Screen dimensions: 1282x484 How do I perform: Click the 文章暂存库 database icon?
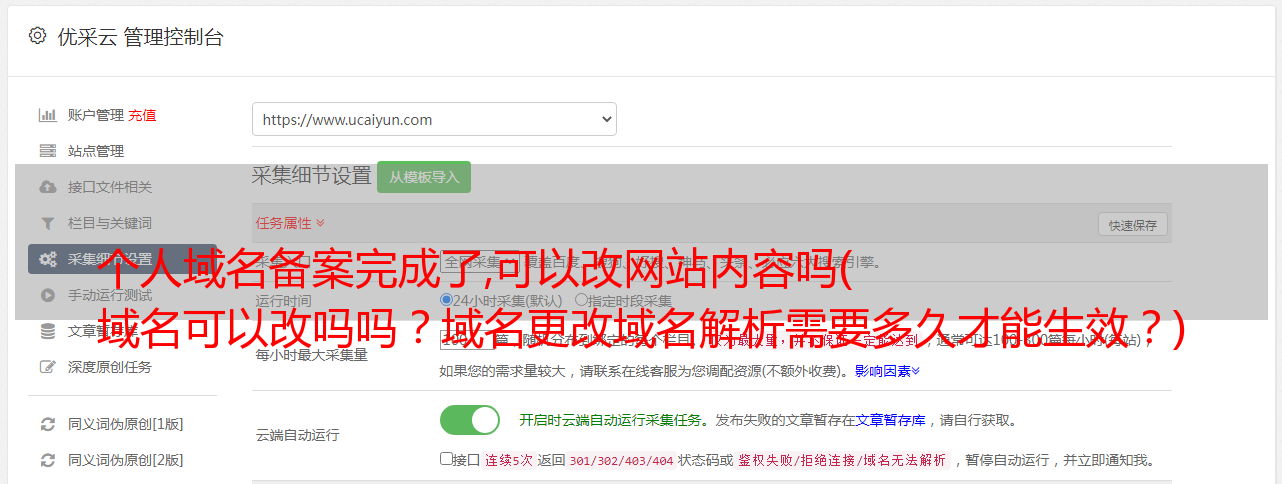click(x=47, y=331)
